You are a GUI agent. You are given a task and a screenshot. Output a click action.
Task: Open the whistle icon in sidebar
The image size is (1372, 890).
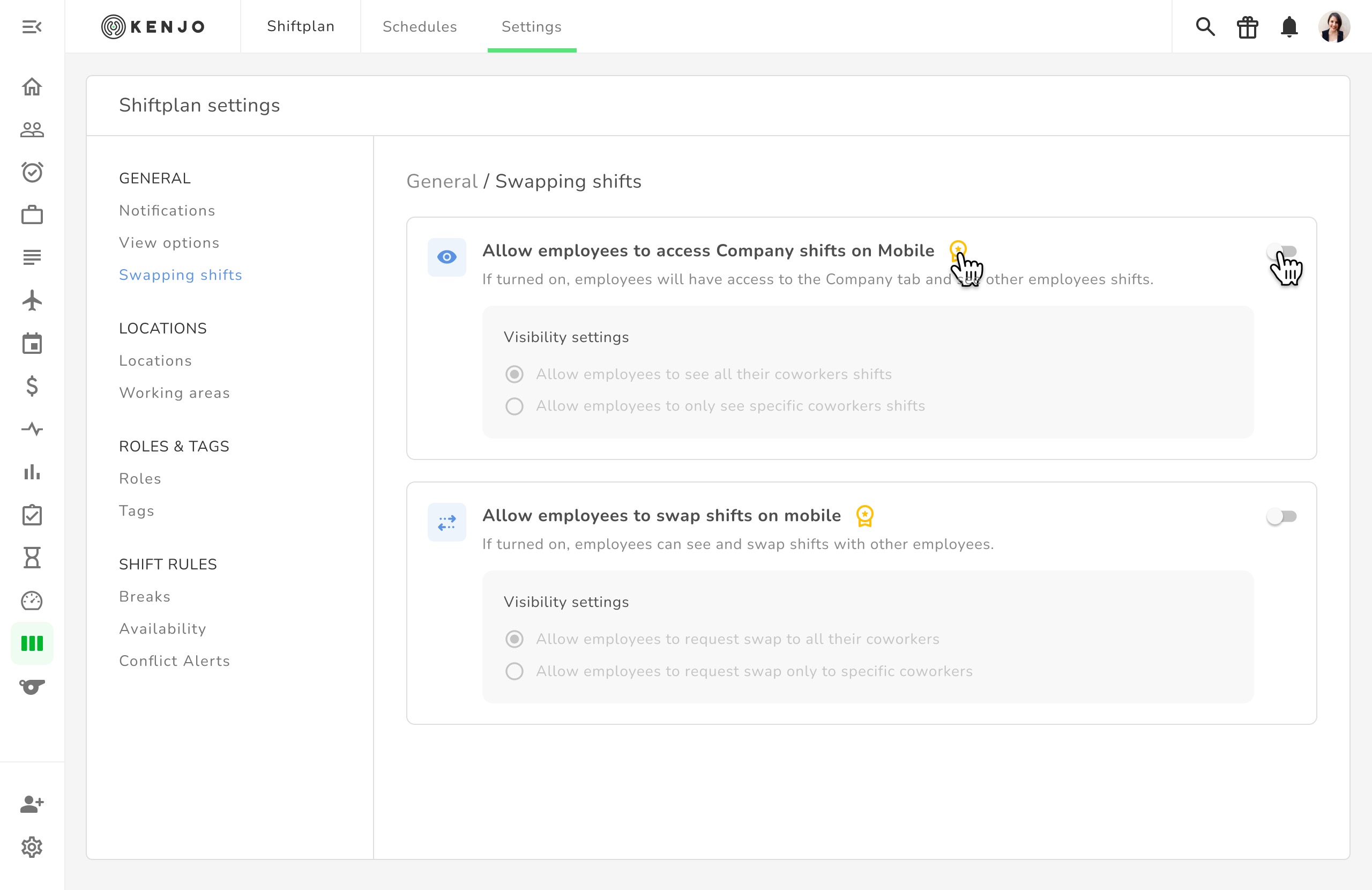coord(32,686)
